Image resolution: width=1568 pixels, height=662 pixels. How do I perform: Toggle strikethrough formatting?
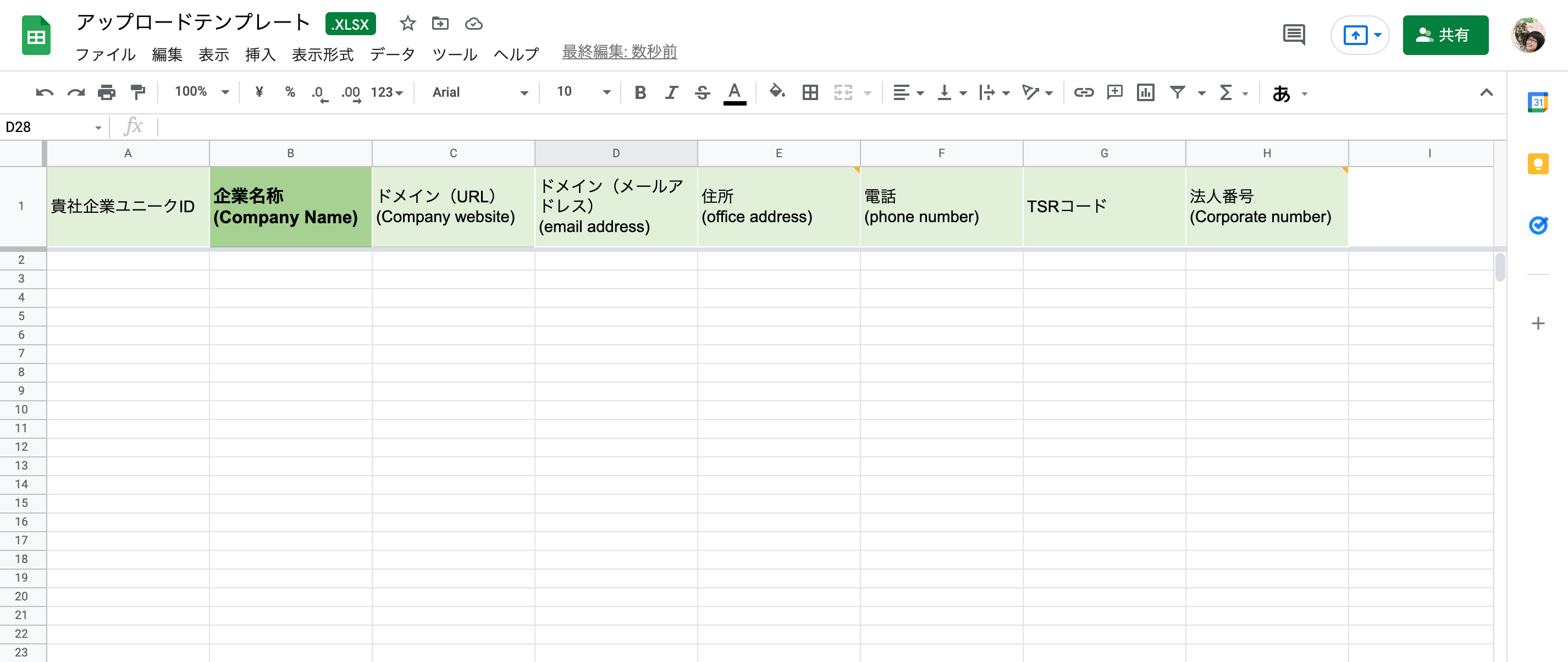(x=702, y=92)
